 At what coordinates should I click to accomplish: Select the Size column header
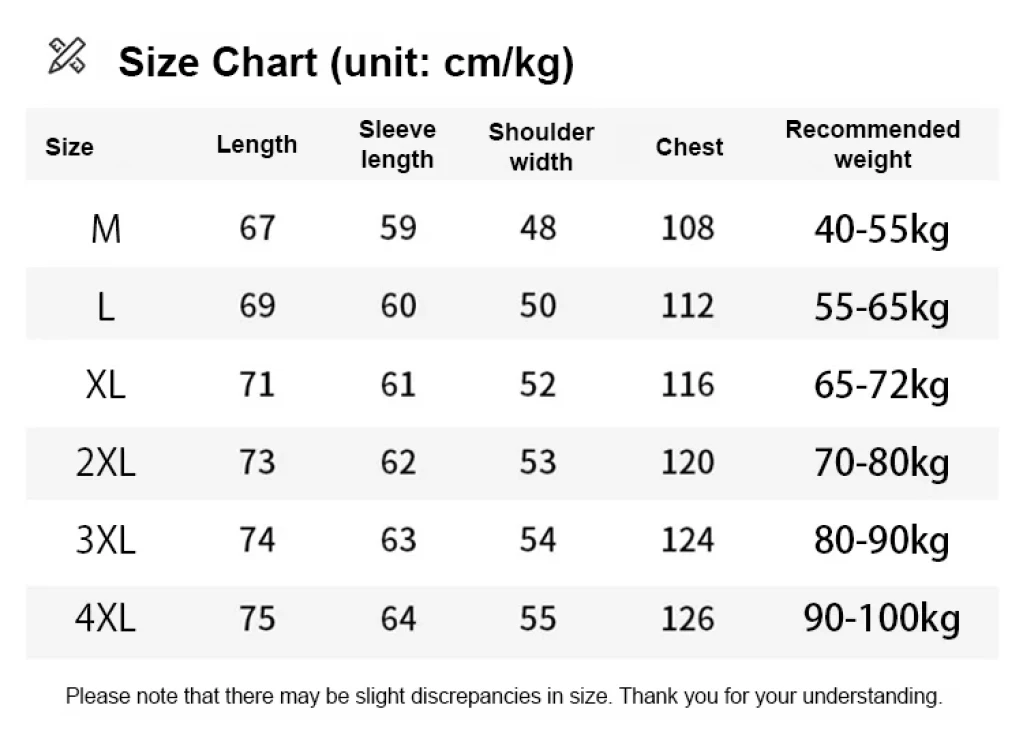pos(70,147)
